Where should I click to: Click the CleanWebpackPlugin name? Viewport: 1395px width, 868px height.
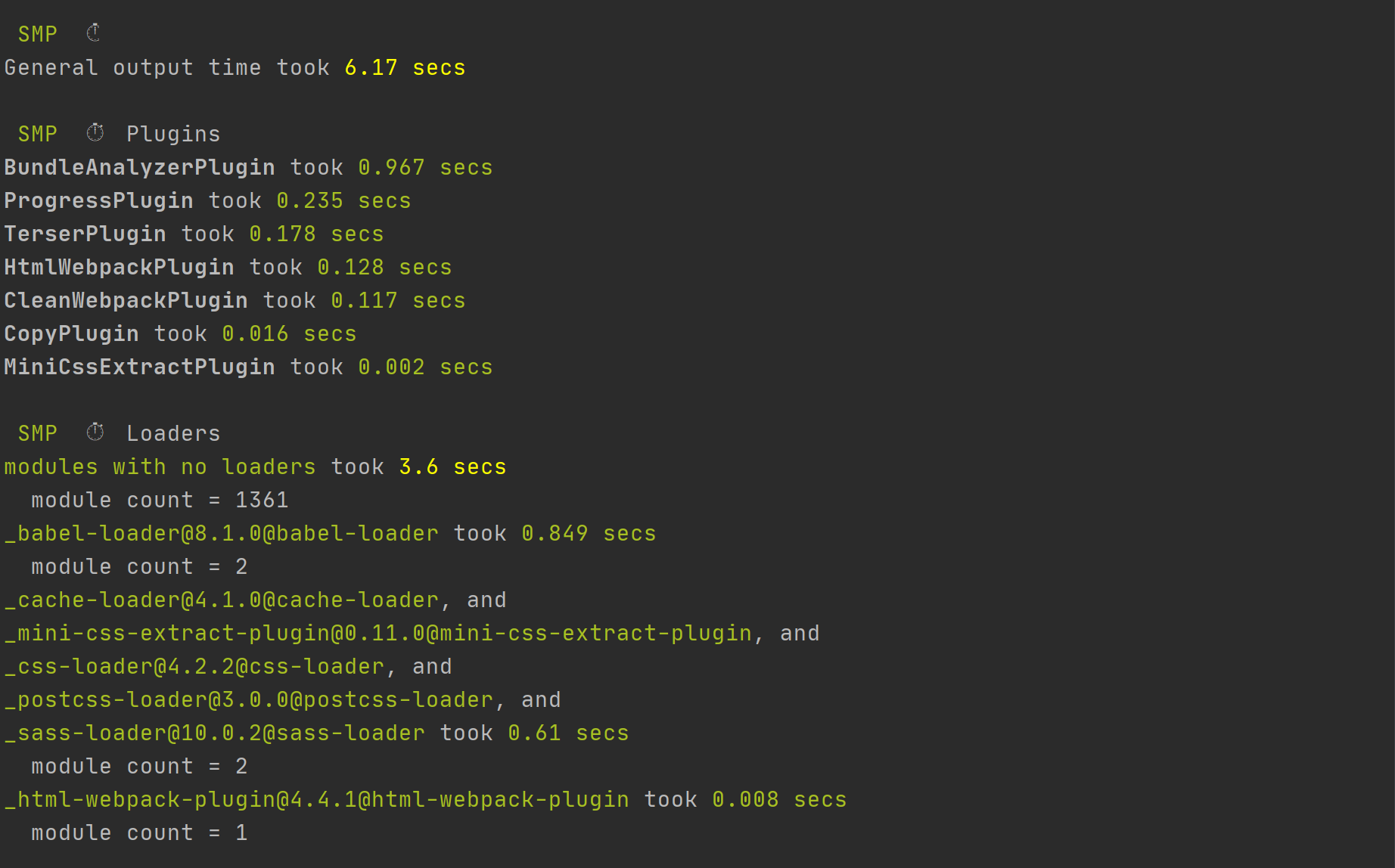126,300
